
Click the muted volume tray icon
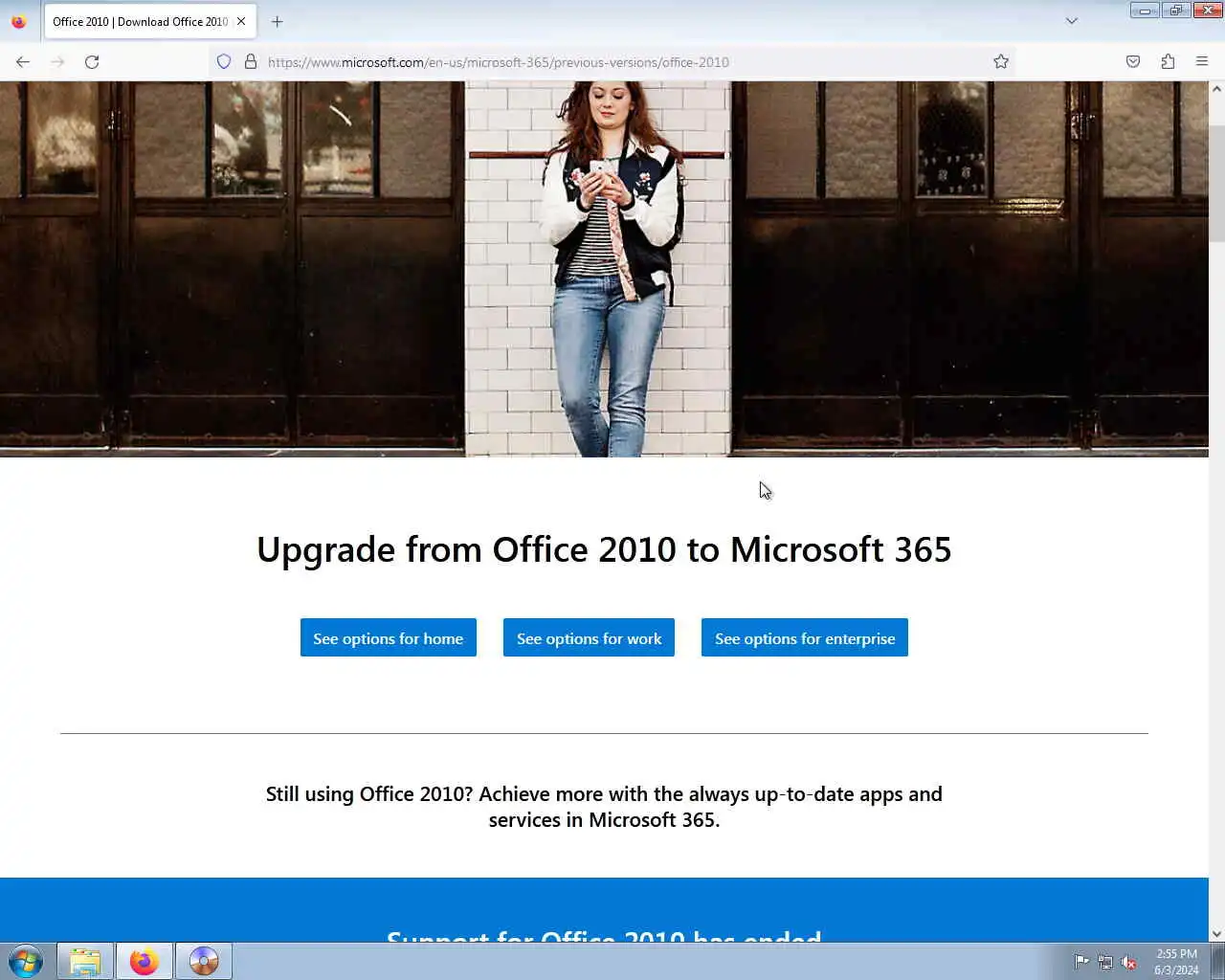[1129, 962]
